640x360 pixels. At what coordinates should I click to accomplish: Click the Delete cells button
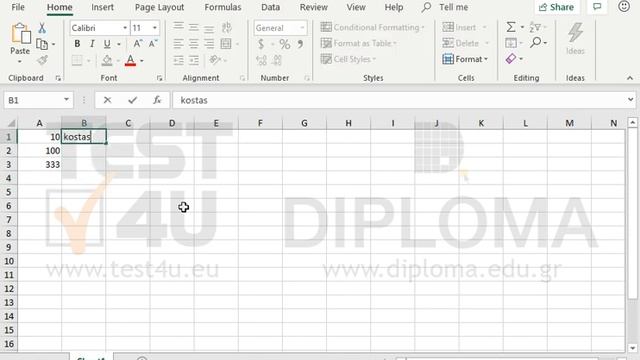pyautogui.click(x=460, y=43)
